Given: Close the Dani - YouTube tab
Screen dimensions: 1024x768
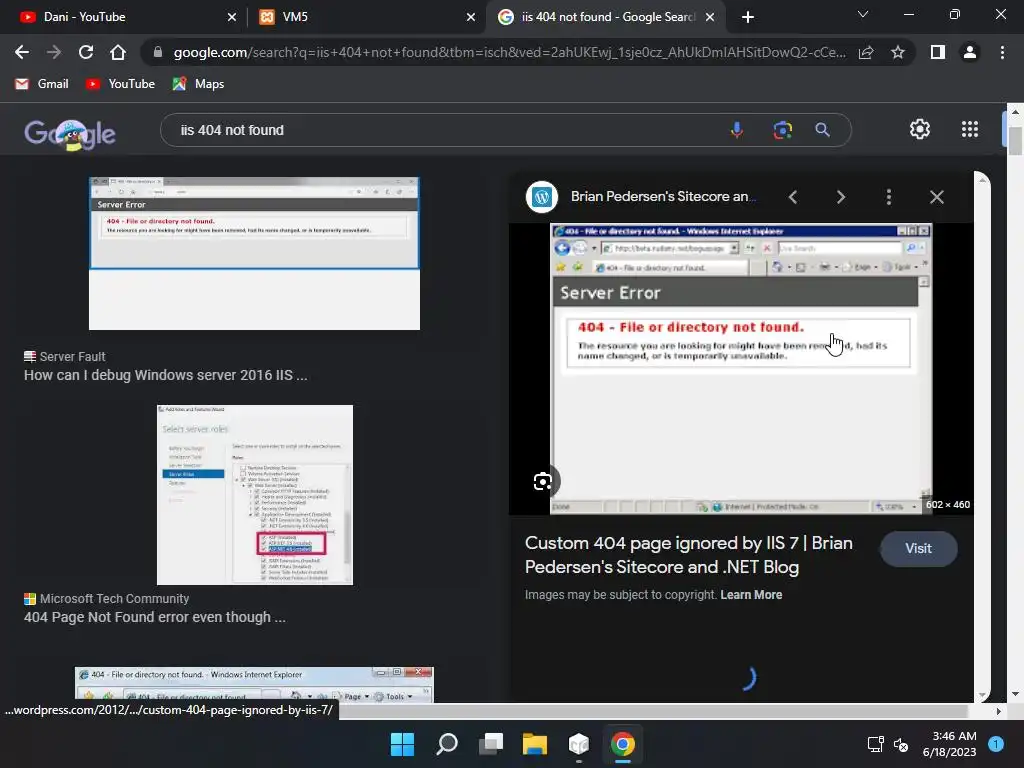Looking at the screenshot, I should pos(232,17).
